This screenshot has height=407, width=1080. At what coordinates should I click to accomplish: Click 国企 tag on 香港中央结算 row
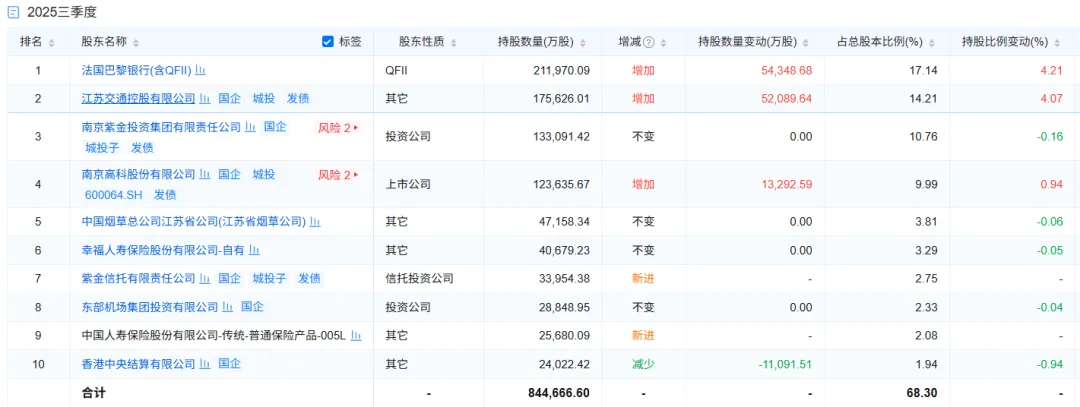tap(229, 363)
